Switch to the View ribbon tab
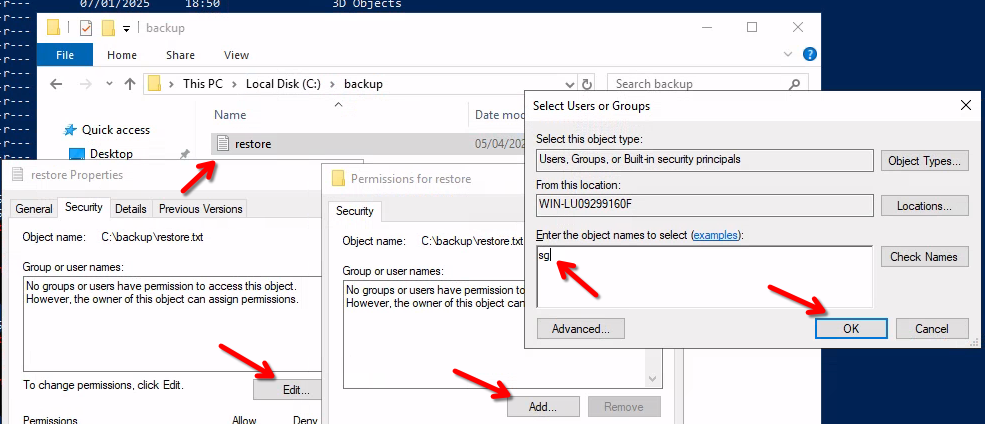985x424 pixels. coord(236,55)
